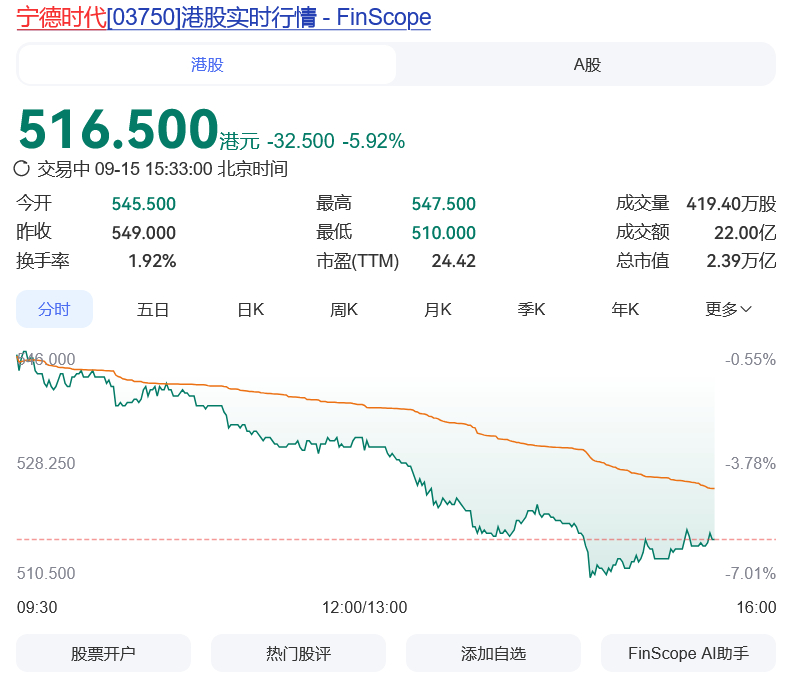The height and width of the screenshot is (681, 808).
Task: Click the end of the orange average price line
Action: click(x=713, y=488)
